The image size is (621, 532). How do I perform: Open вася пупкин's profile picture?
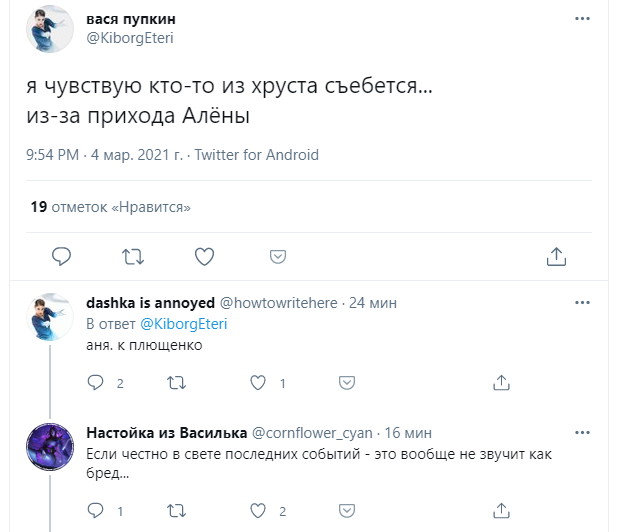tap(48, 29)
